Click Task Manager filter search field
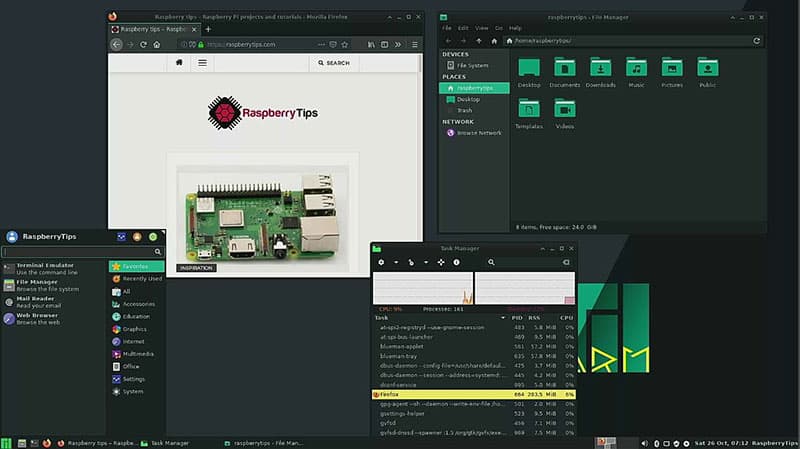Viewport: 800px width, 449px height. [x=528, y=262]
